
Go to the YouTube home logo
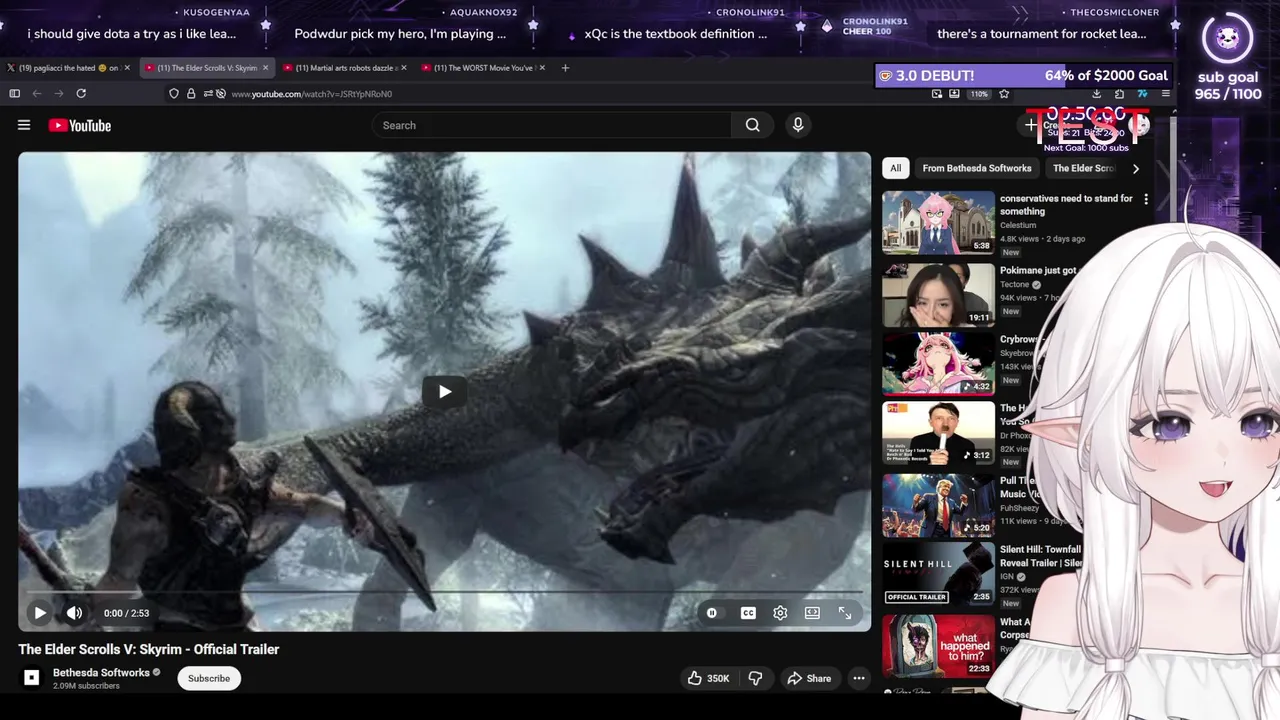point(80,125)
